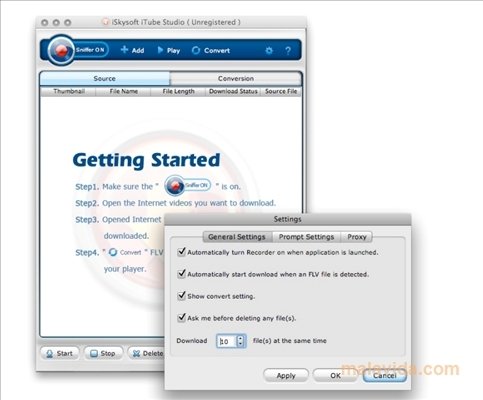Open the Proxy tab

tap(357, 237)
